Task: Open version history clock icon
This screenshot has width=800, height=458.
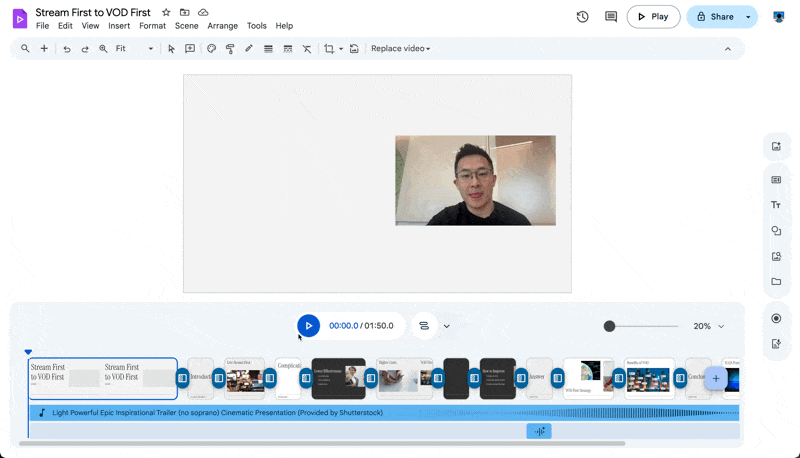Action: (x=582, y=17)
